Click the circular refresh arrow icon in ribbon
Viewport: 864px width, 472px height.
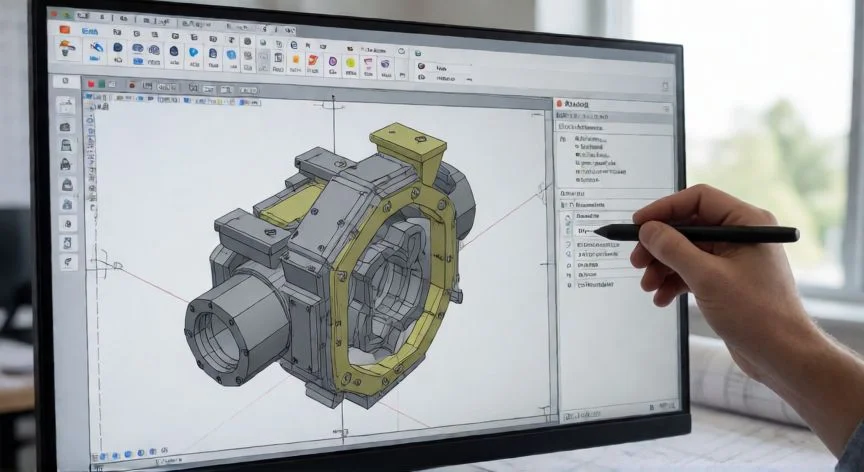tap(402, 51)
